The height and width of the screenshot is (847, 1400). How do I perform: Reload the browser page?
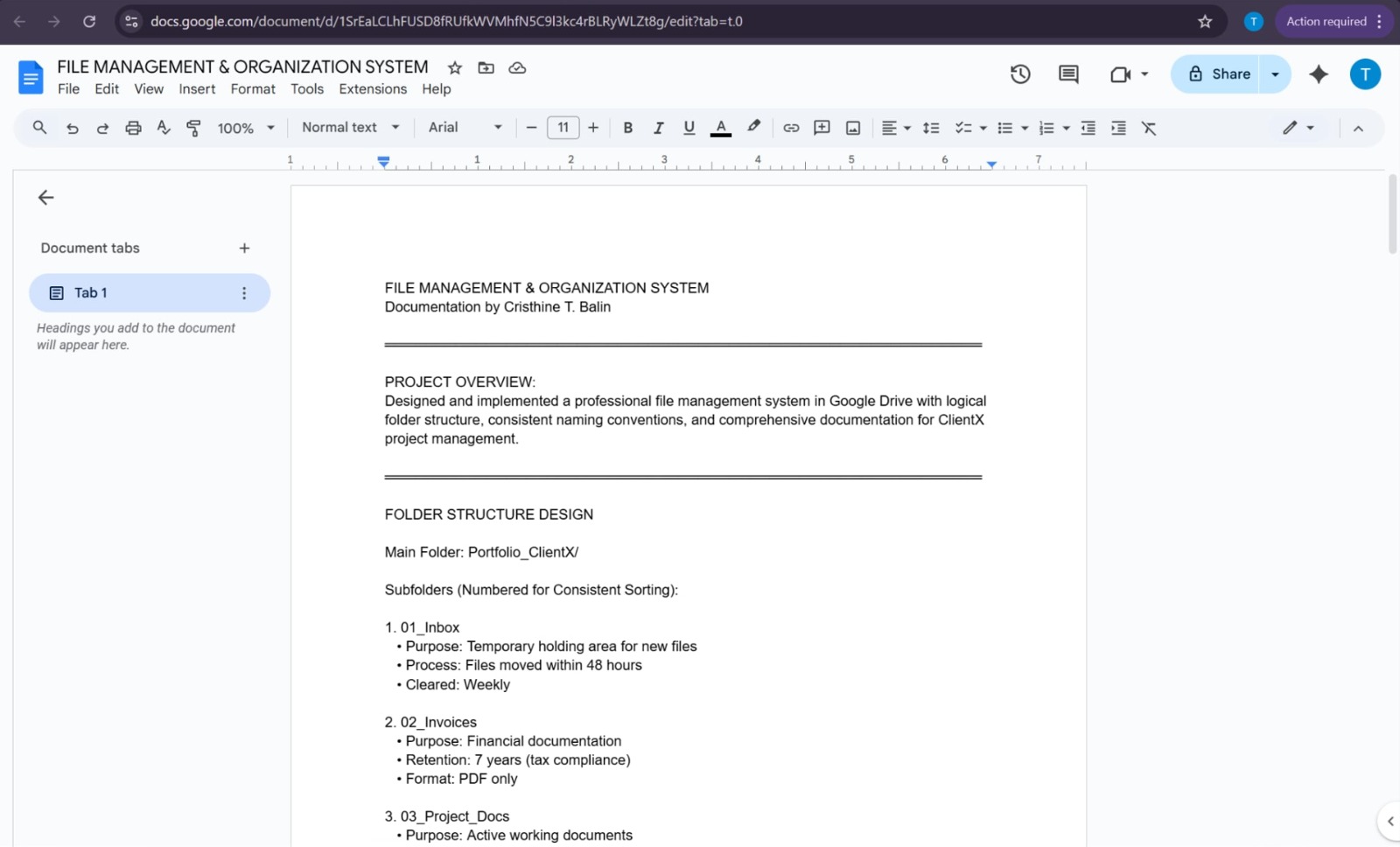(89, 21)
